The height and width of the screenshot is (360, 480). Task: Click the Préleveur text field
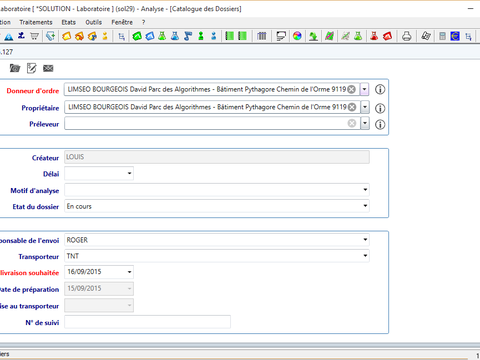click(x=212, y=123)
